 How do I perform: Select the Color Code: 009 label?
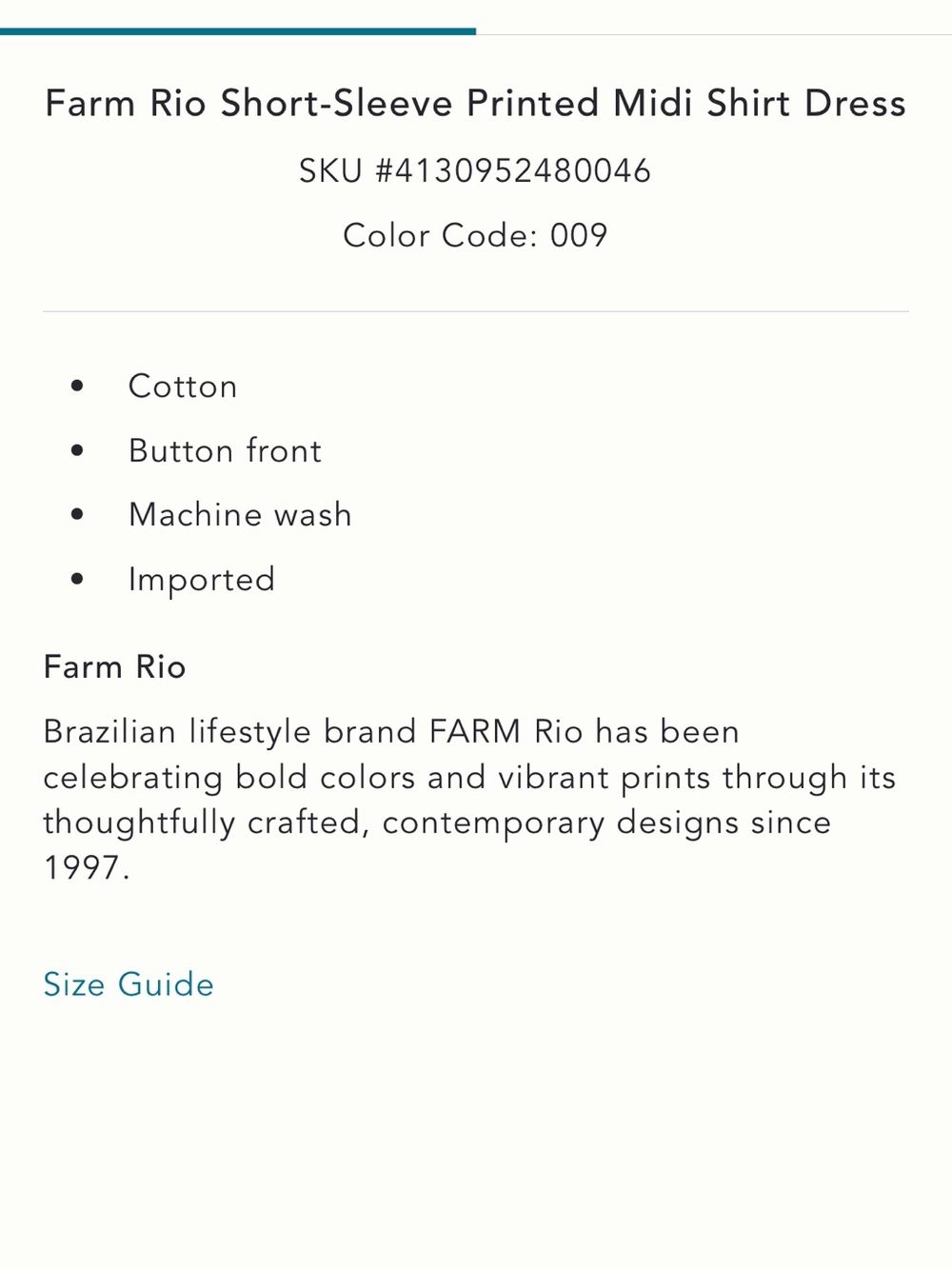(475, 235)
